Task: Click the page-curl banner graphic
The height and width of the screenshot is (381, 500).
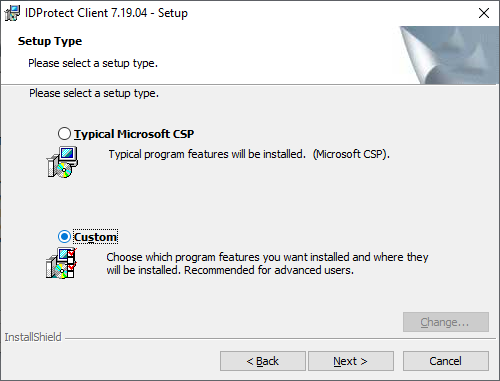Action: [x=449, y=55]
